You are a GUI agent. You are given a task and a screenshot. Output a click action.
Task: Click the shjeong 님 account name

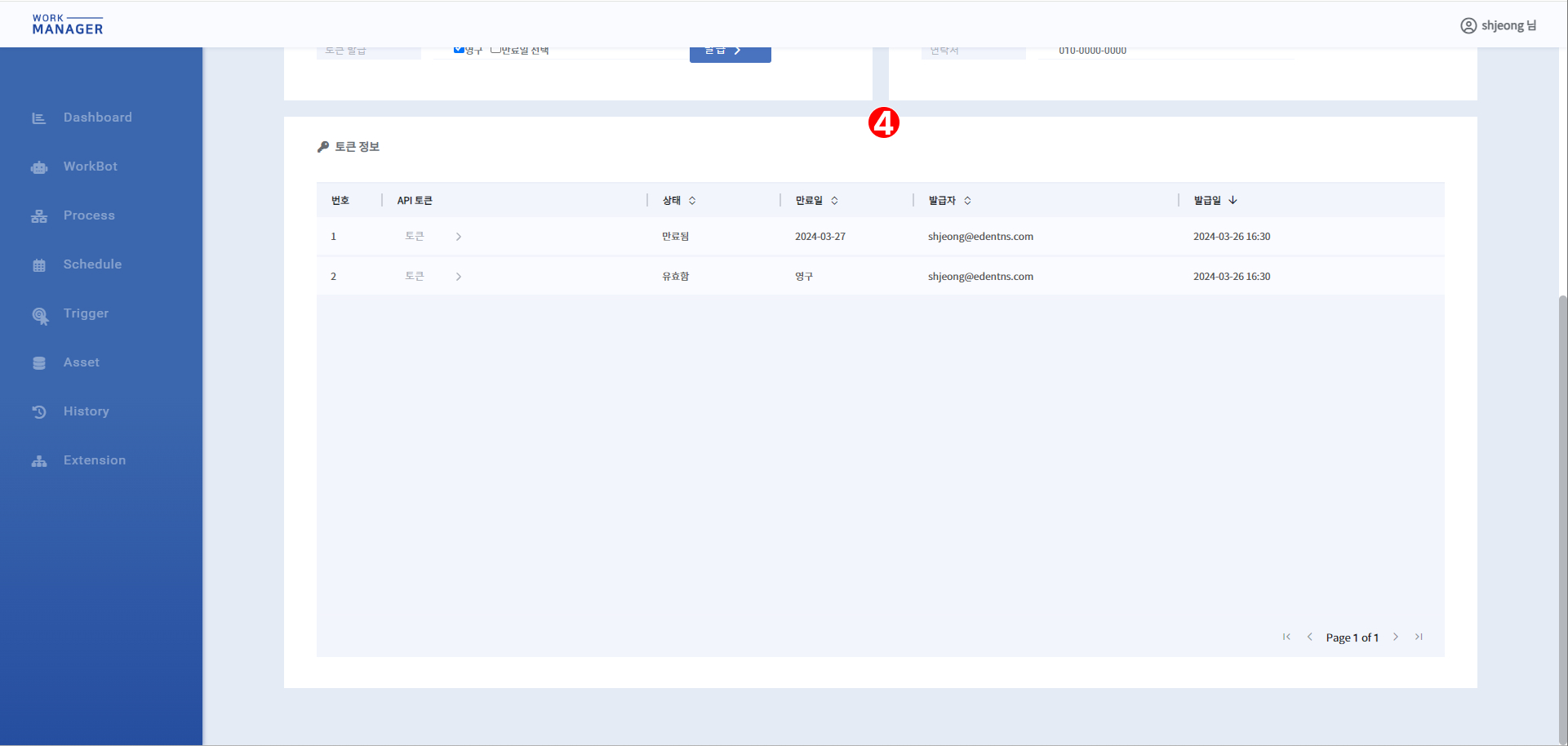click(x=1508, y=25)
